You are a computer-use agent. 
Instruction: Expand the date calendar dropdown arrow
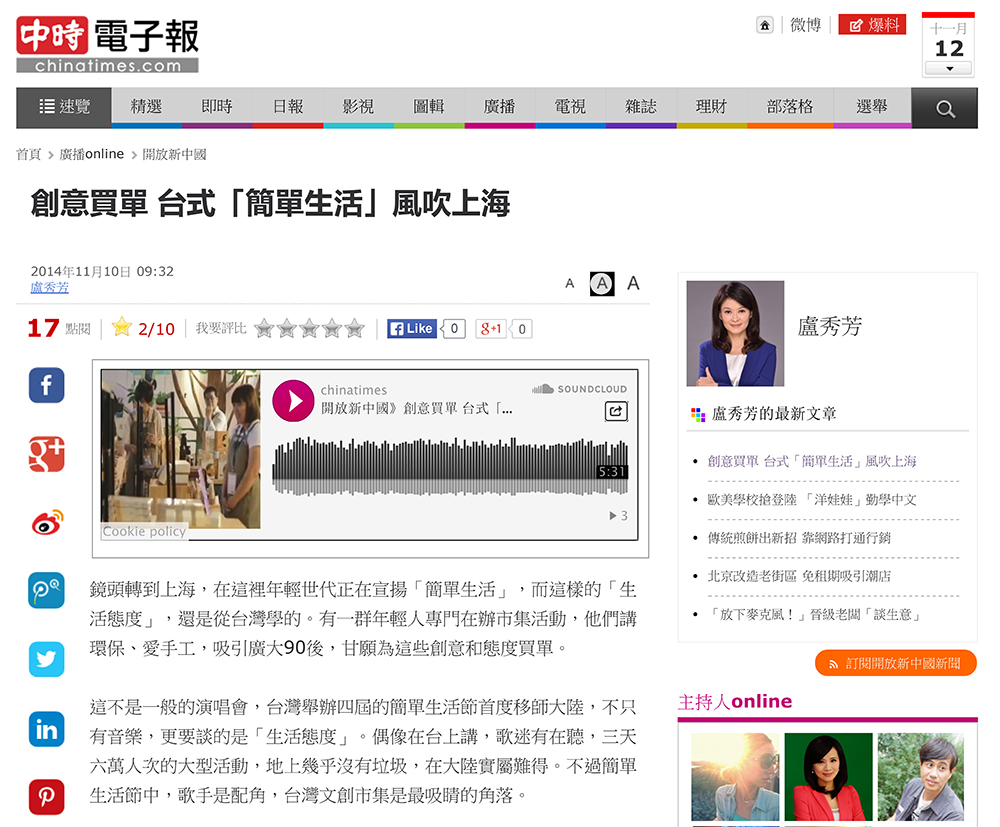[x=949, y=68]
